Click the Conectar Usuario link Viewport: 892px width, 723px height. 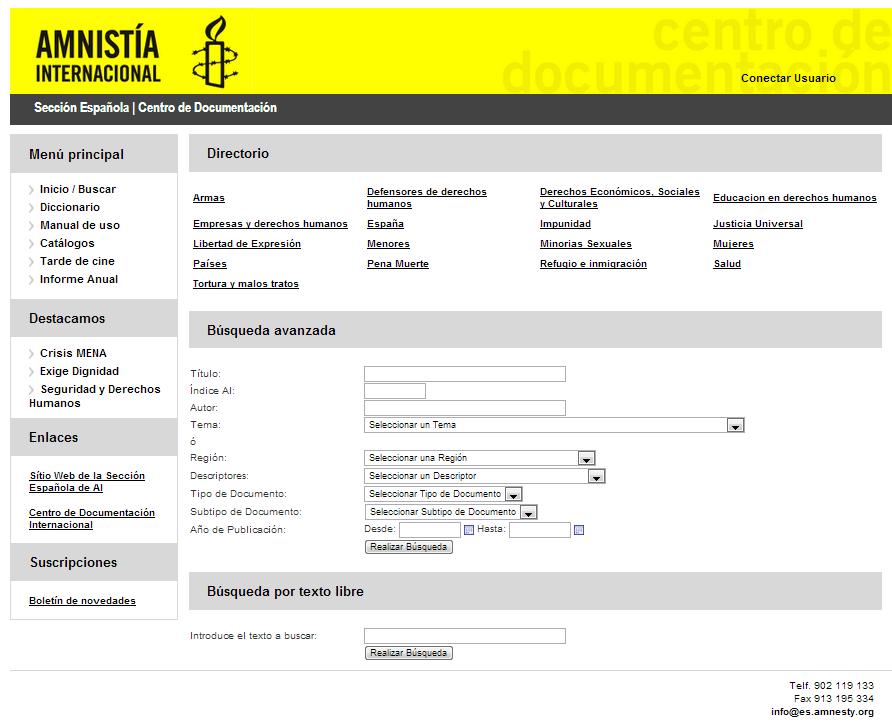pyautogui.click(x=788, y=78)
